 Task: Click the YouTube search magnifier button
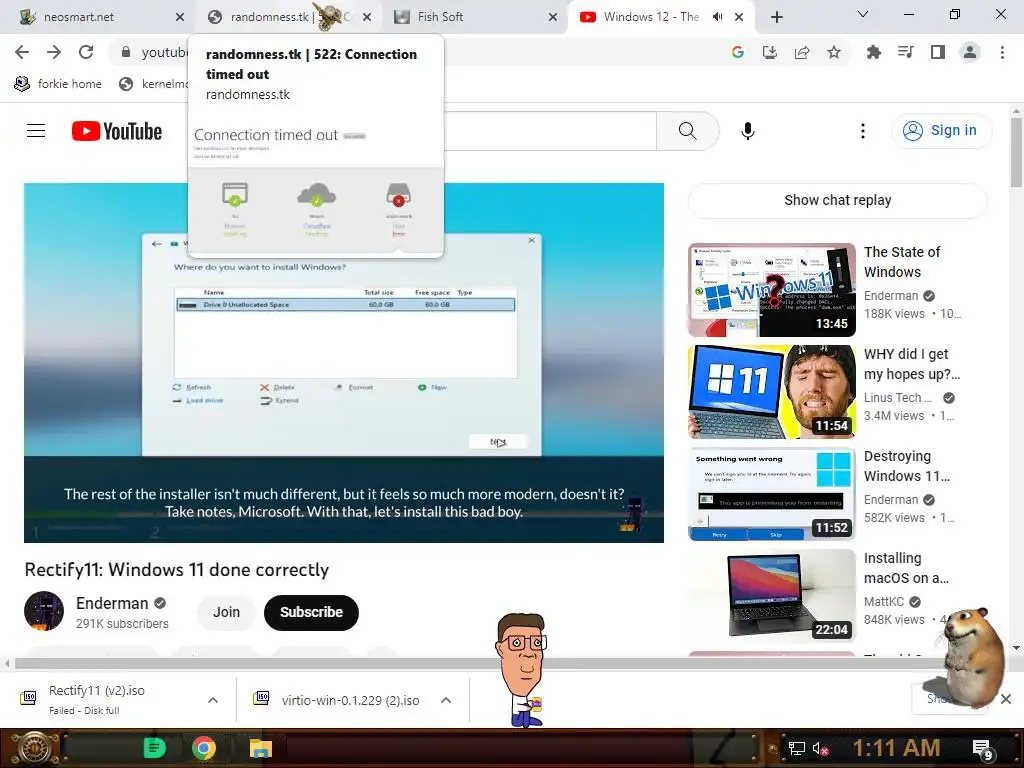(688, 131)
